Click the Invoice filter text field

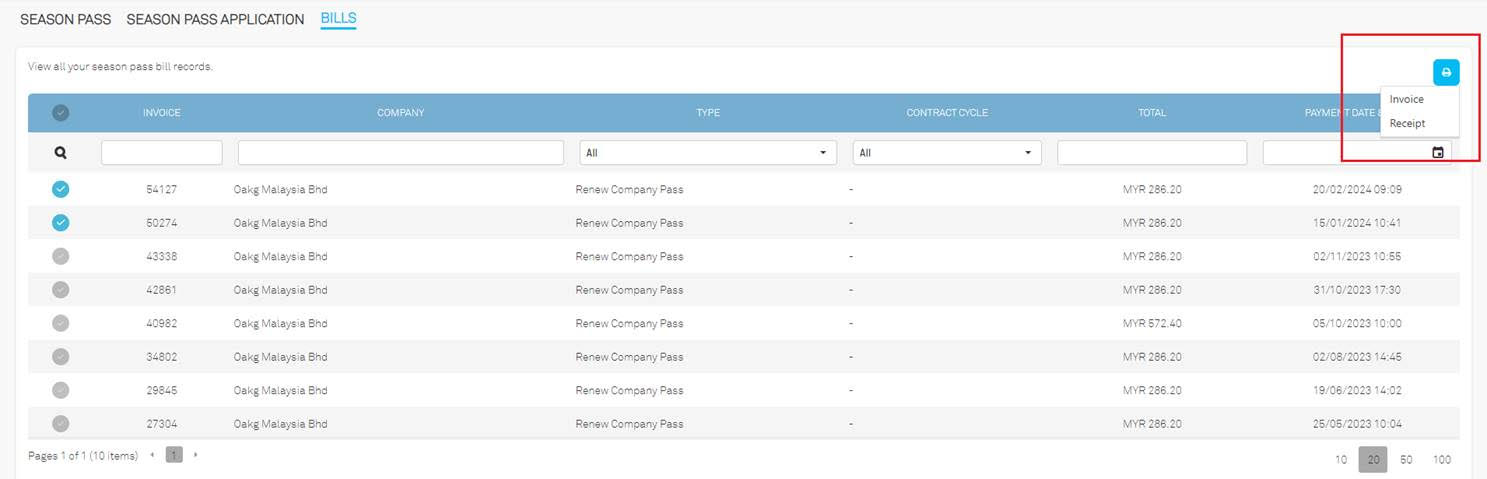pos(161,153)
